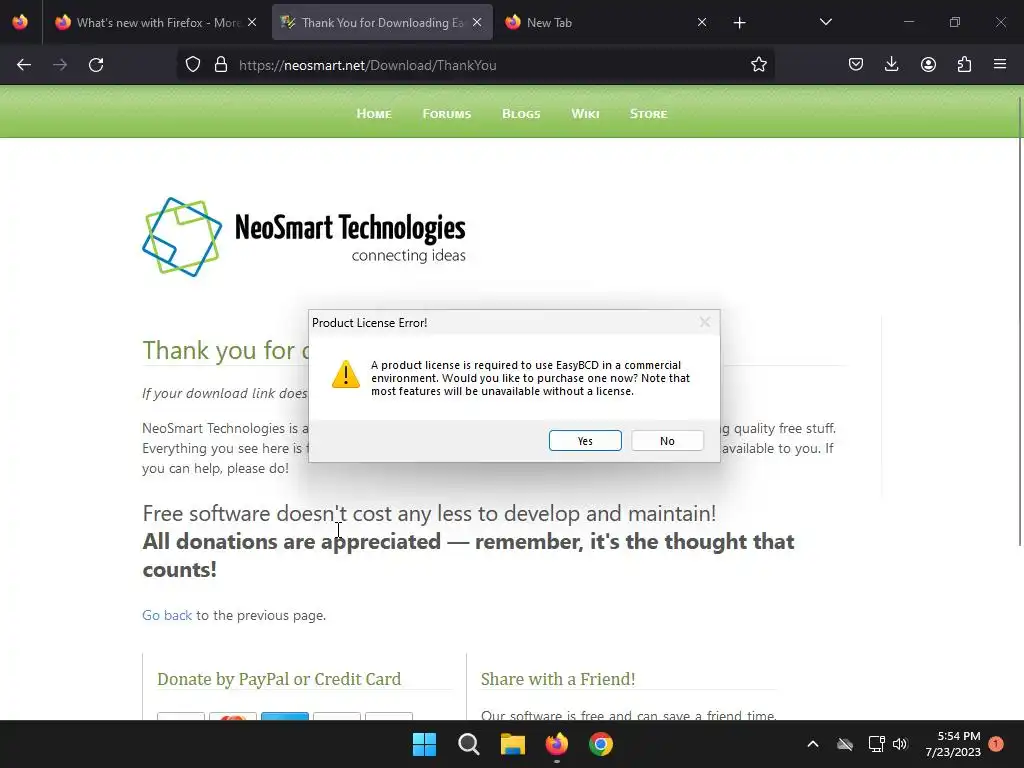
Task: Open the Extensions puzzle icon
Action: pos(964,64)
